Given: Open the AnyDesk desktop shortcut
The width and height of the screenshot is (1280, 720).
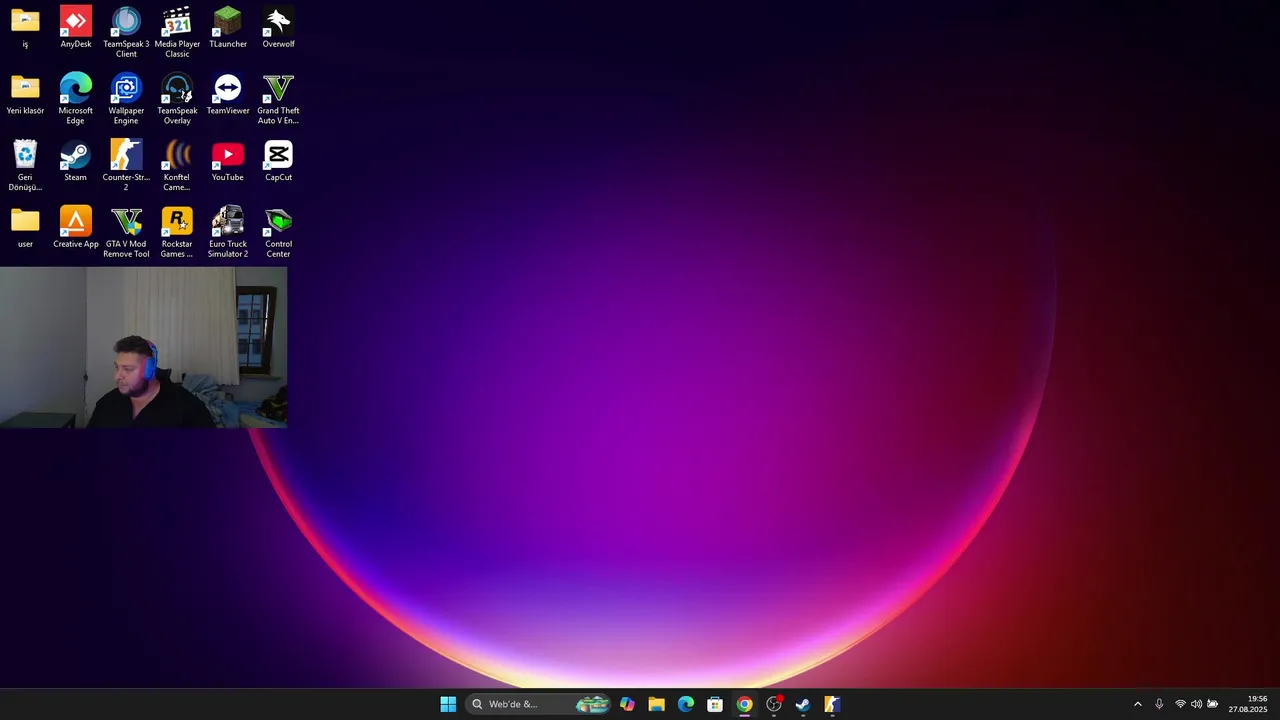Looking at the screenshot, I should (76, 27).
